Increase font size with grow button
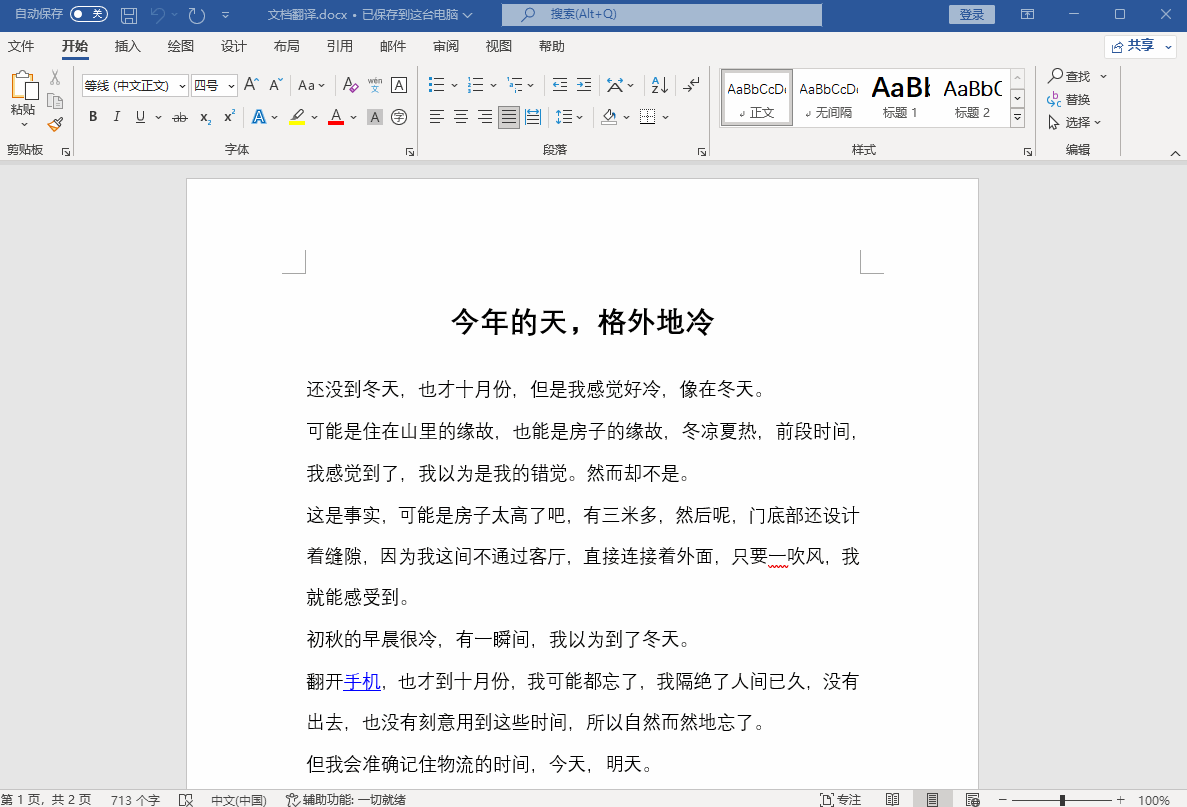1187x807 pixels. click(251, 85)
